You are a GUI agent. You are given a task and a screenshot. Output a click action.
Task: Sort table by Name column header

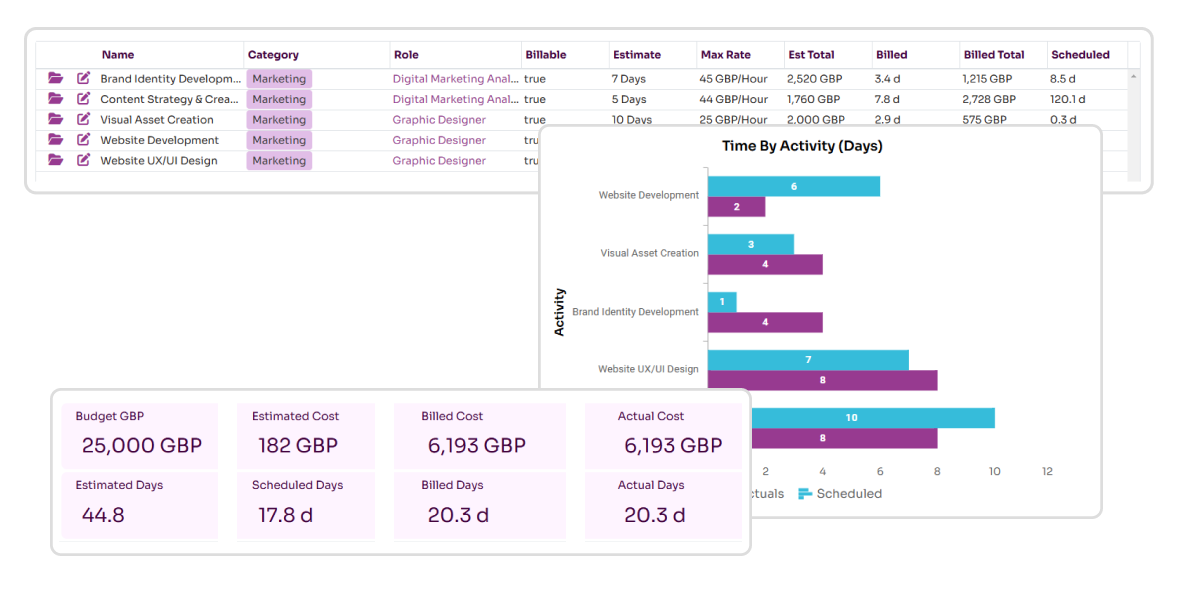click(x=118, y=55)
